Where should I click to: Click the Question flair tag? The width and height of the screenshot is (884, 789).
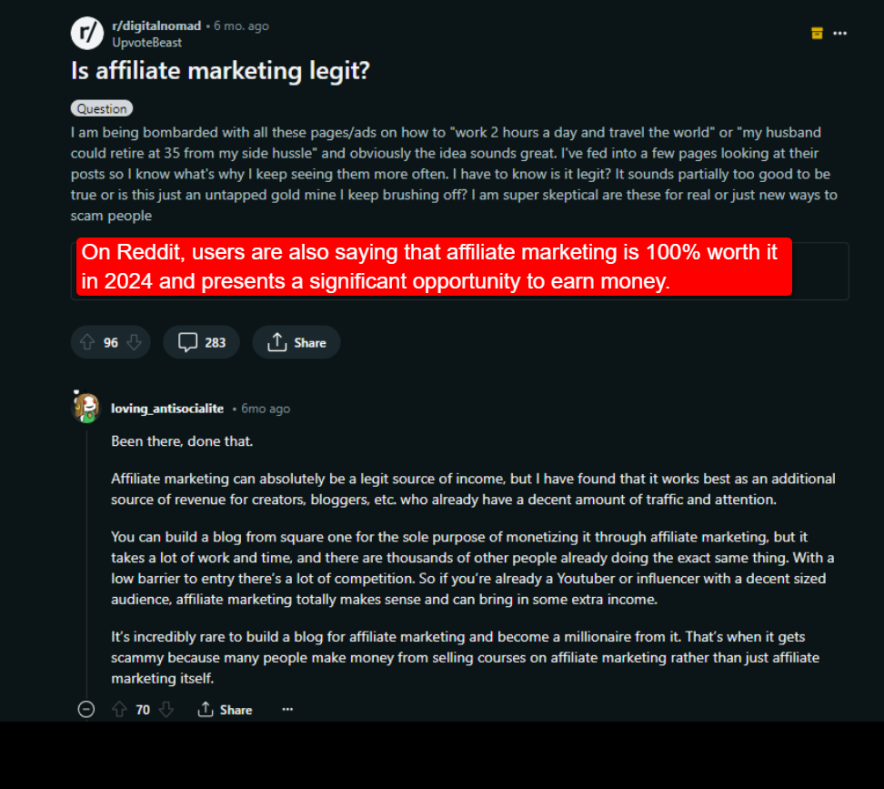(x=101, y=108)
